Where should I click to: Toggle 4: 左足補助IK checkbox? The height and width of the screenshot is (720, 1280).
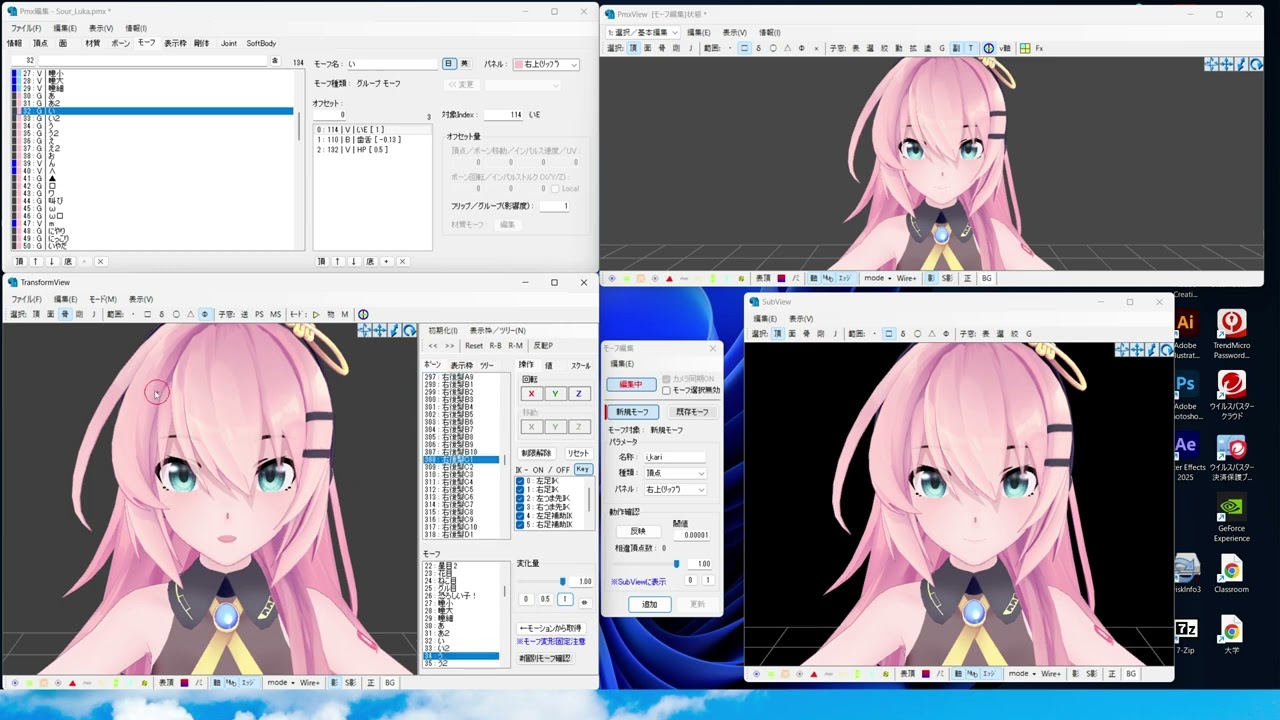pos(520,516)
